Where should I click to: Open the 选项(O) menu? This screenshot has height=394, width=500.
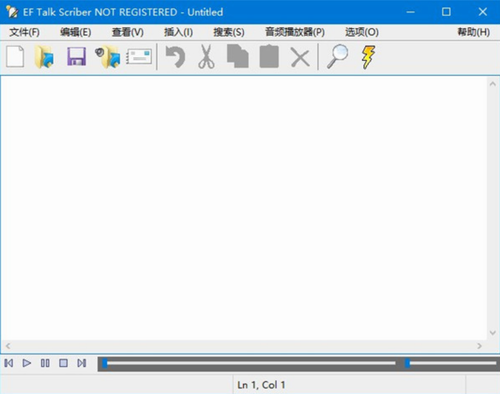[362, 32]
